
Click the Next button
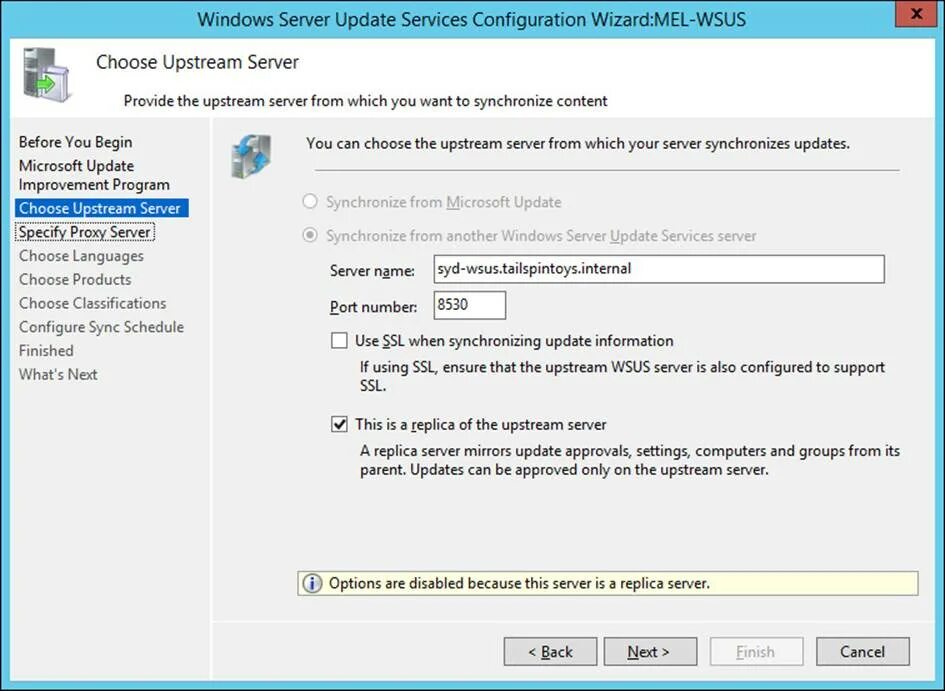(650, 652)
